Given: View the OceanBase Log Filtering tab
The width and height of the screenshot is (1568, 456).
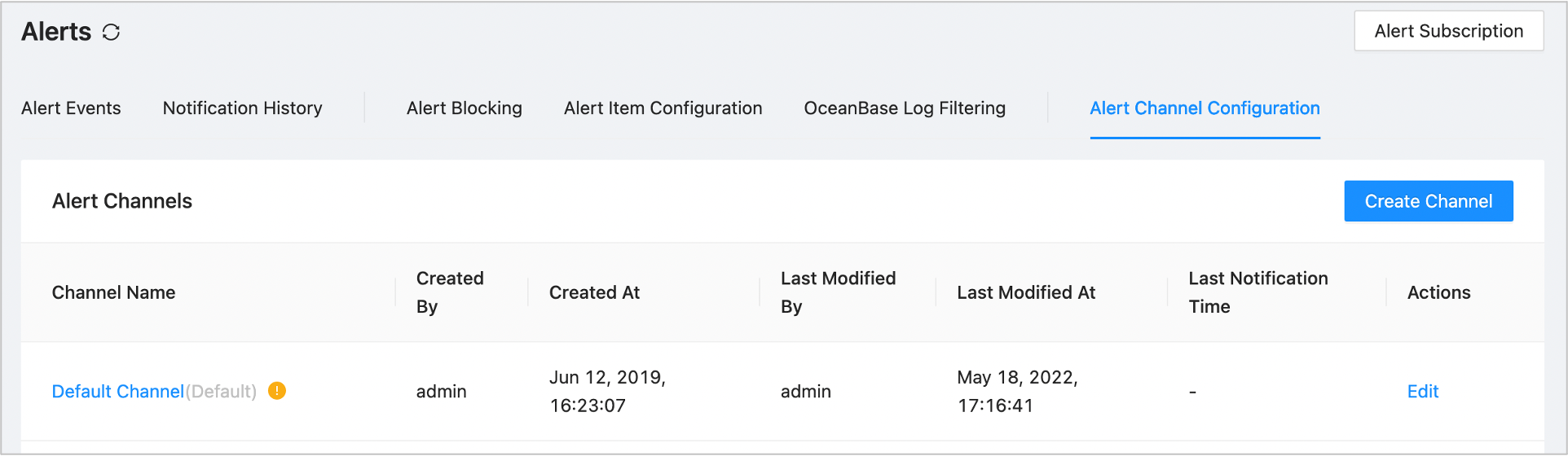Looking at the screenshot, I should point(905,108).
